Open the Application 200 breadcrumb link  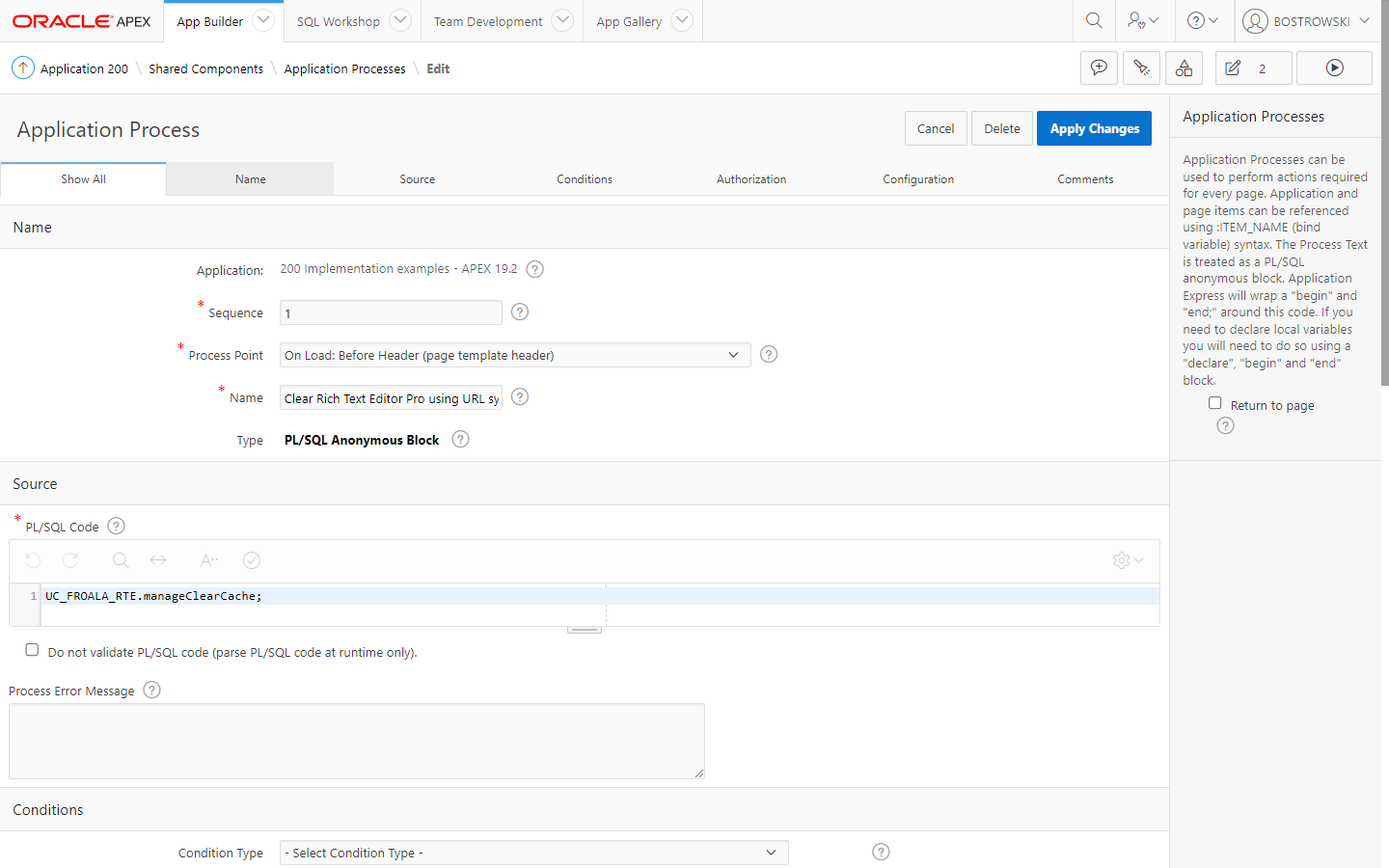tap(84, 68)
